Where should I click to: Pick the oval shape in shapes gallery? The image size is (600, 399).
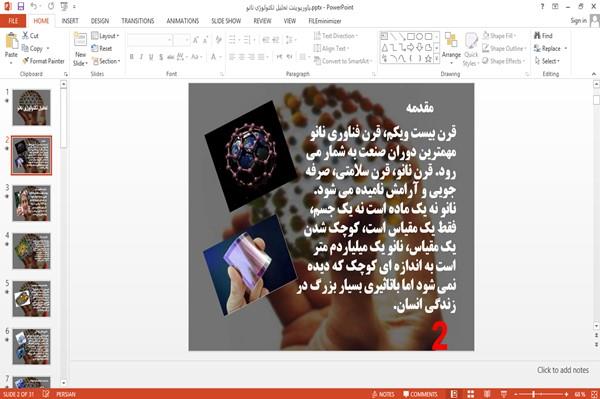[420, 36]
